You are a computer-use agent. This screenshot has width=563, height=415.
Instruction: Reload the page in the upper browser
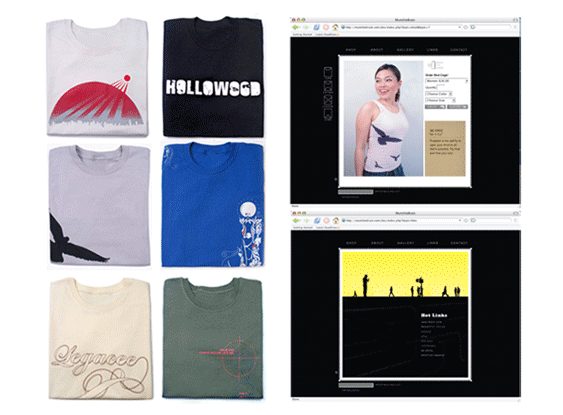317,27
